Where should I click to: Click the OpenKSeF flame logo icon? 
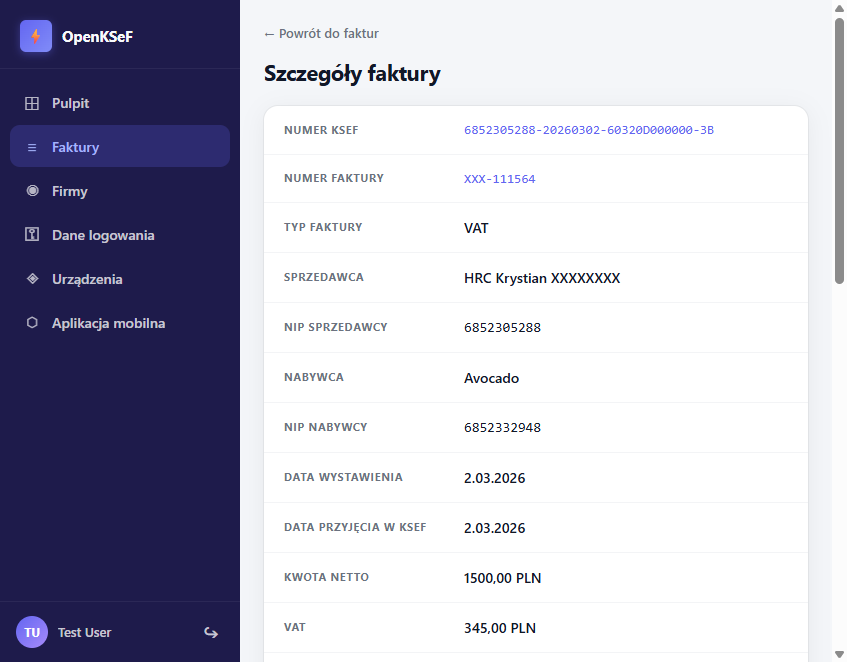click(35, 35)
